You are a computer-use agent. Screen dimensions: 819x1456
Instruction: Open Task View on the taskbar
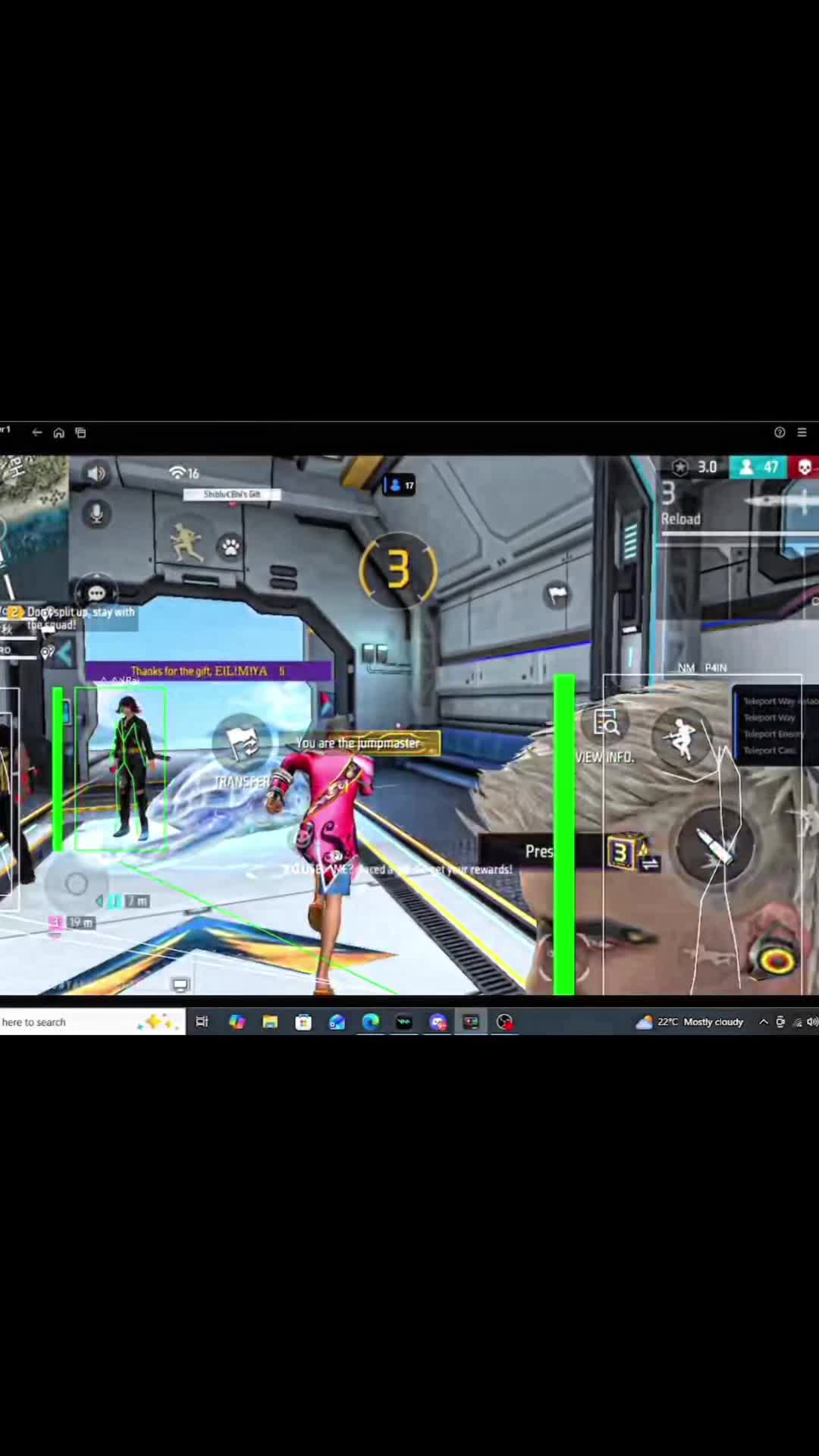point(202,1022)
